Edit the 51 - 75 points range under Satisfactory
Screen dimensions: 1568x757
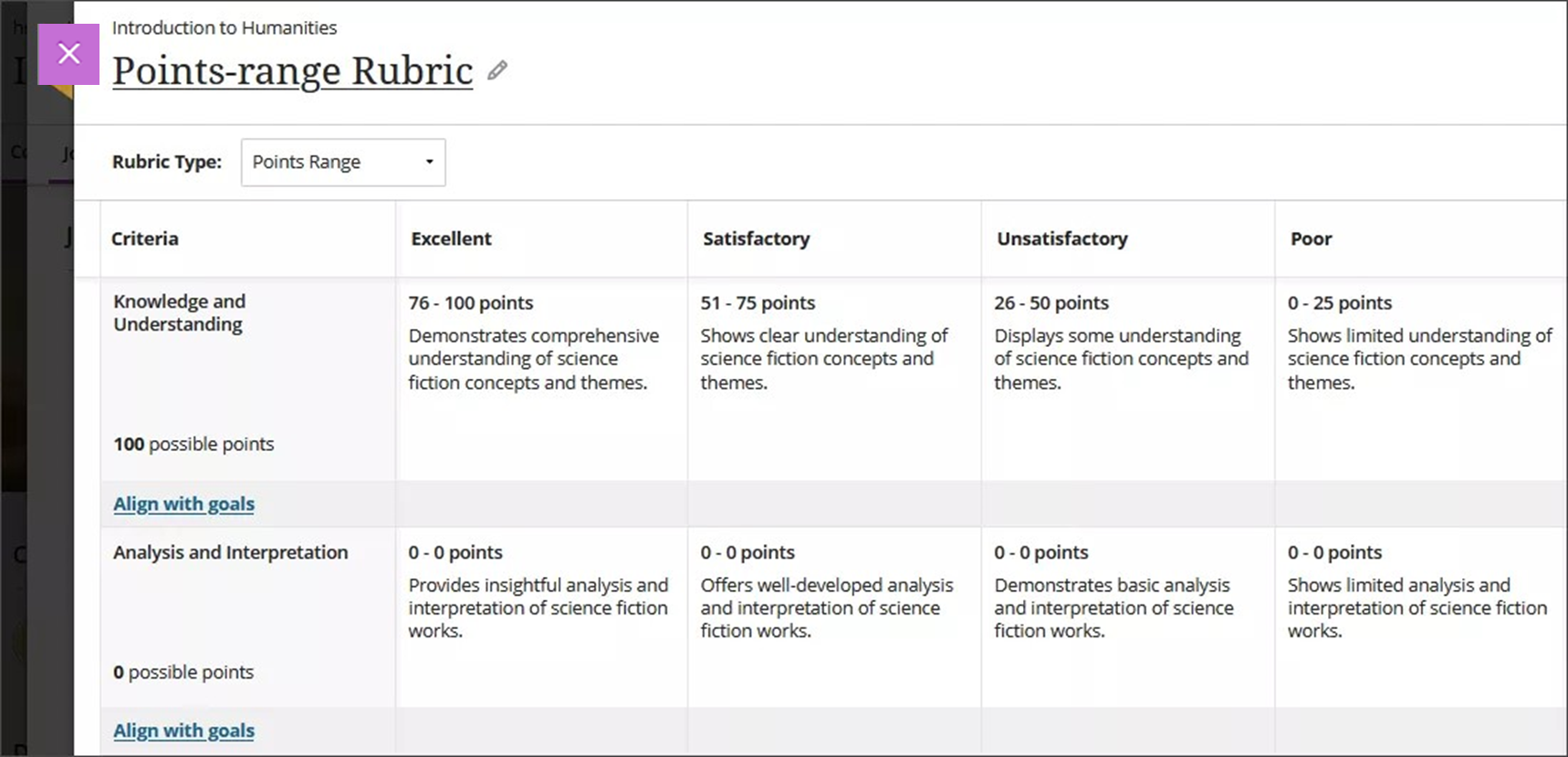point(759,302)
